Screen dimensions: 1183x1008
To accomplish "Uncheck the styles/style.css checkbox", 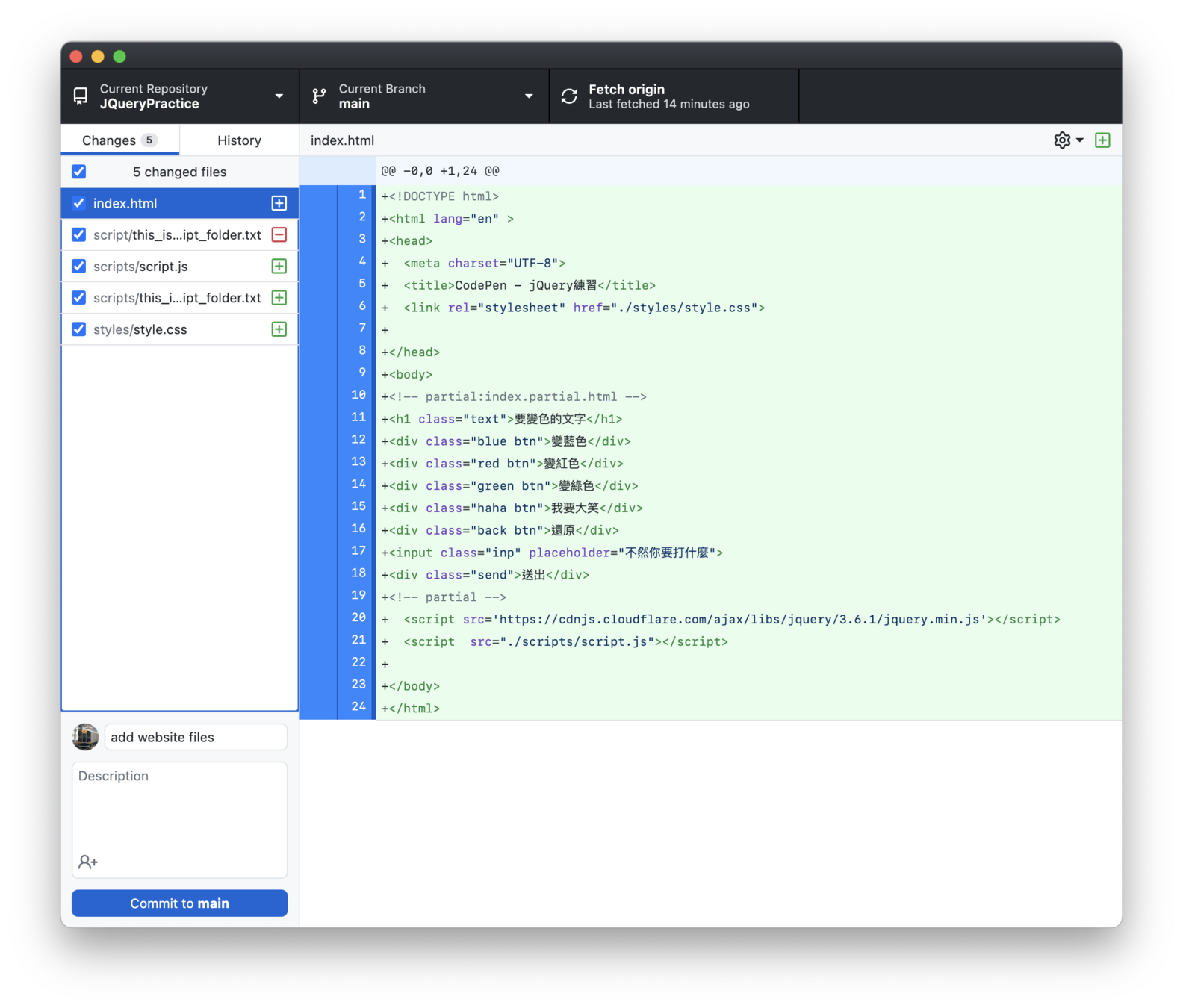I will point(79,329).
